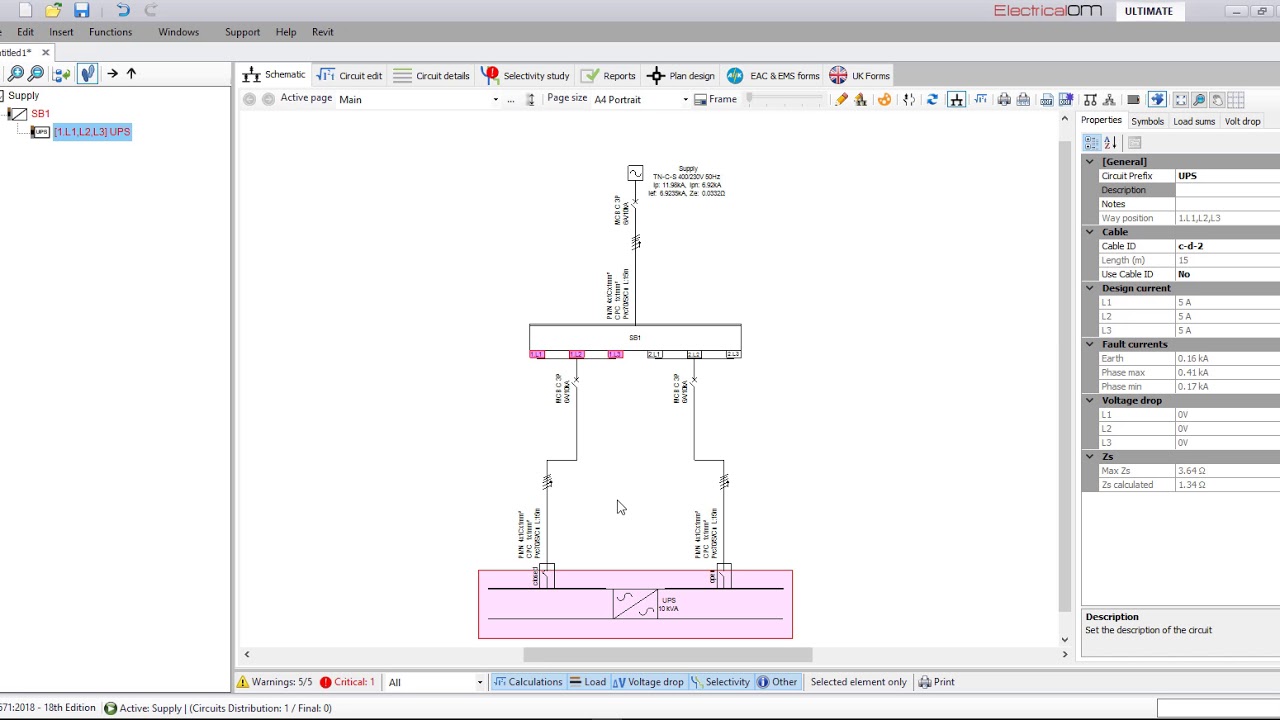Undo the last action
Screen dimensions: 1280x720
[122, 10]
